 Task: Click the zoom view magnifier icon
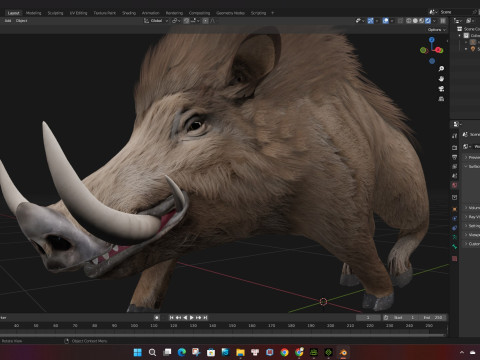(x=441, y=69)
